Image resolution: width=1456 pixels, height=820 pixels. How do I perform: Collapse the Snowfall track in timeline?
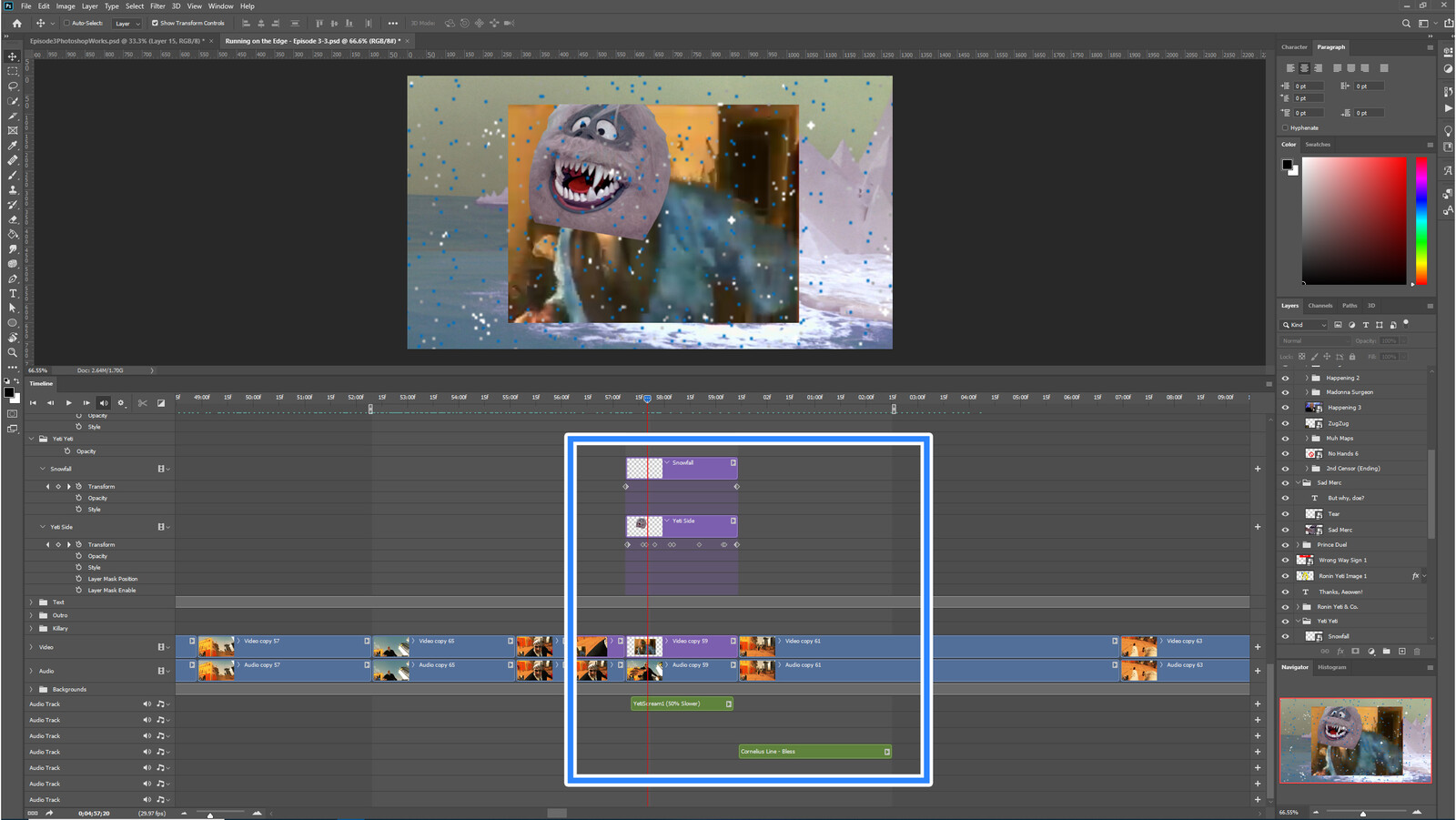42,469
